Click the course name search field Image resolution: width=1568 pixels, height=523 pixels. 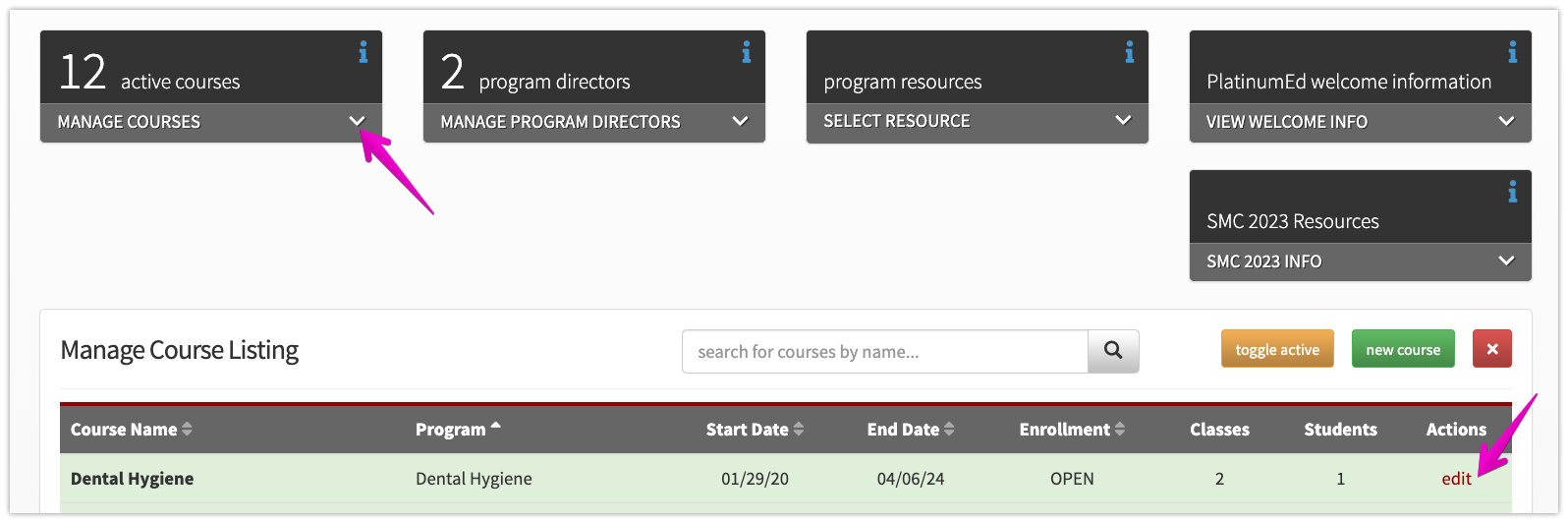click(885, 351)
